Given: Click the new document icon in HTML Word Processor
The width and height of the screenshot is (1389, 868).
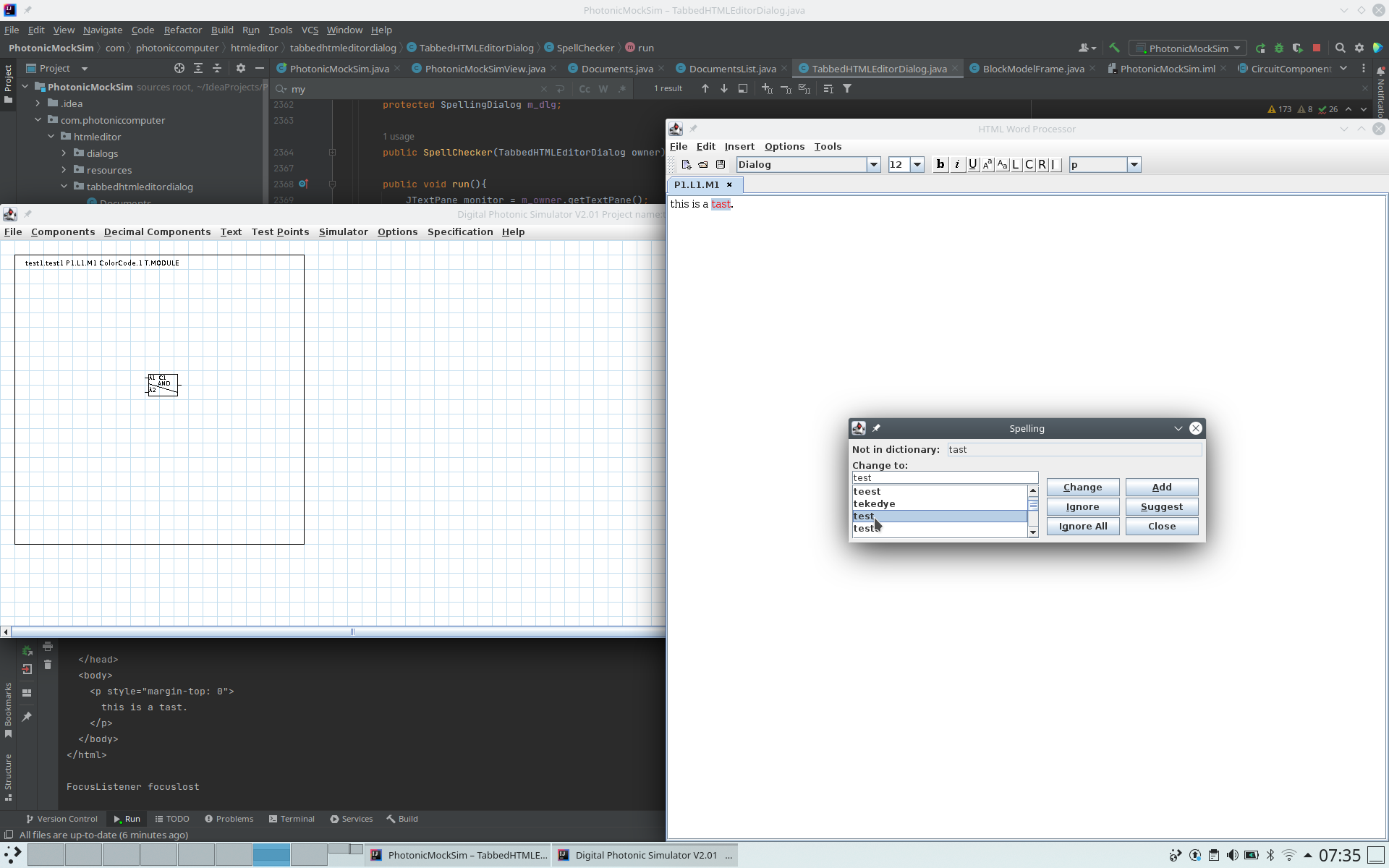Looking at the screenshot, I should click(x=687, y=165).
